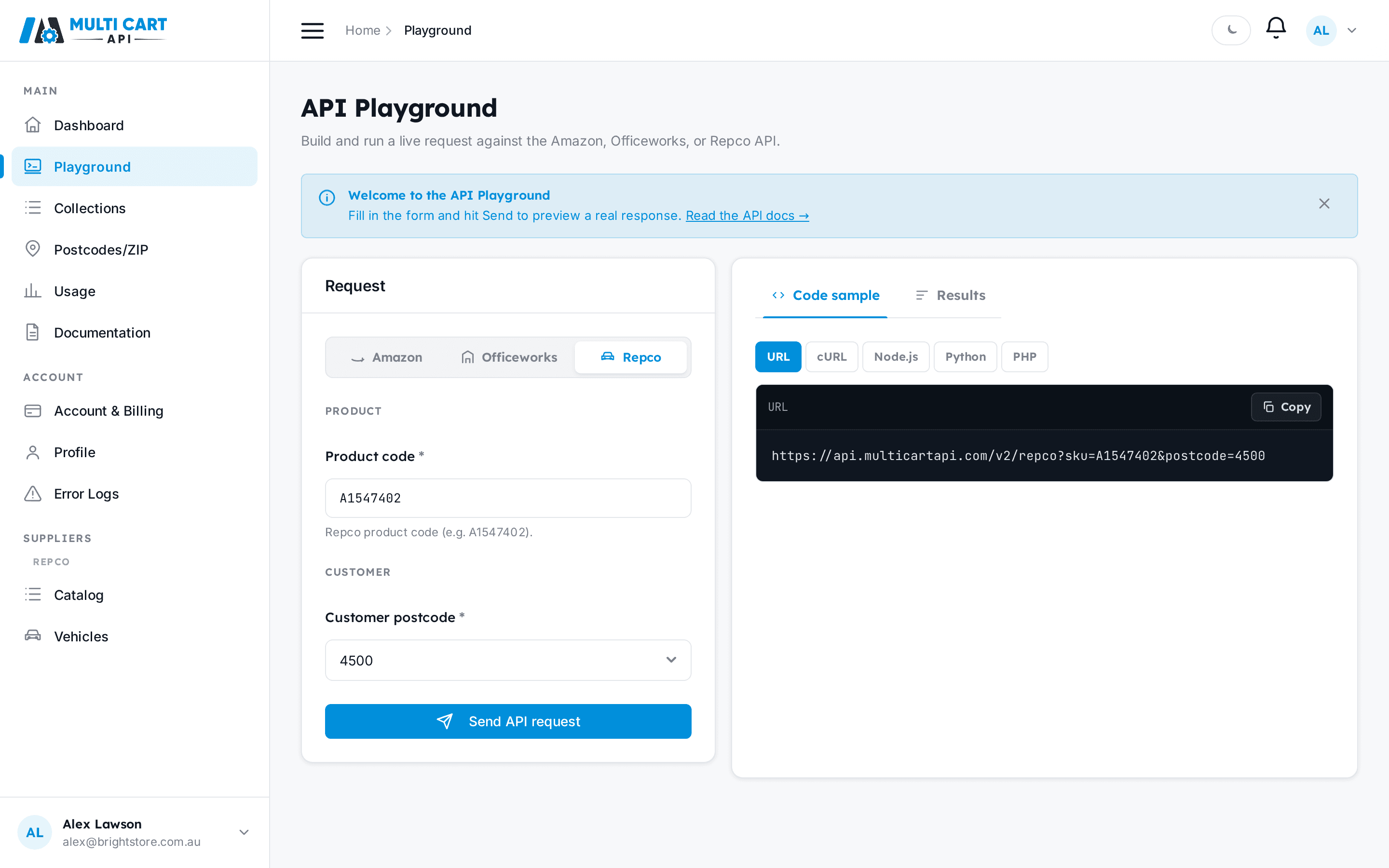Toggle dark mode moon switch
Viewport: 1389px width, 868px height.
(1231, 30)
